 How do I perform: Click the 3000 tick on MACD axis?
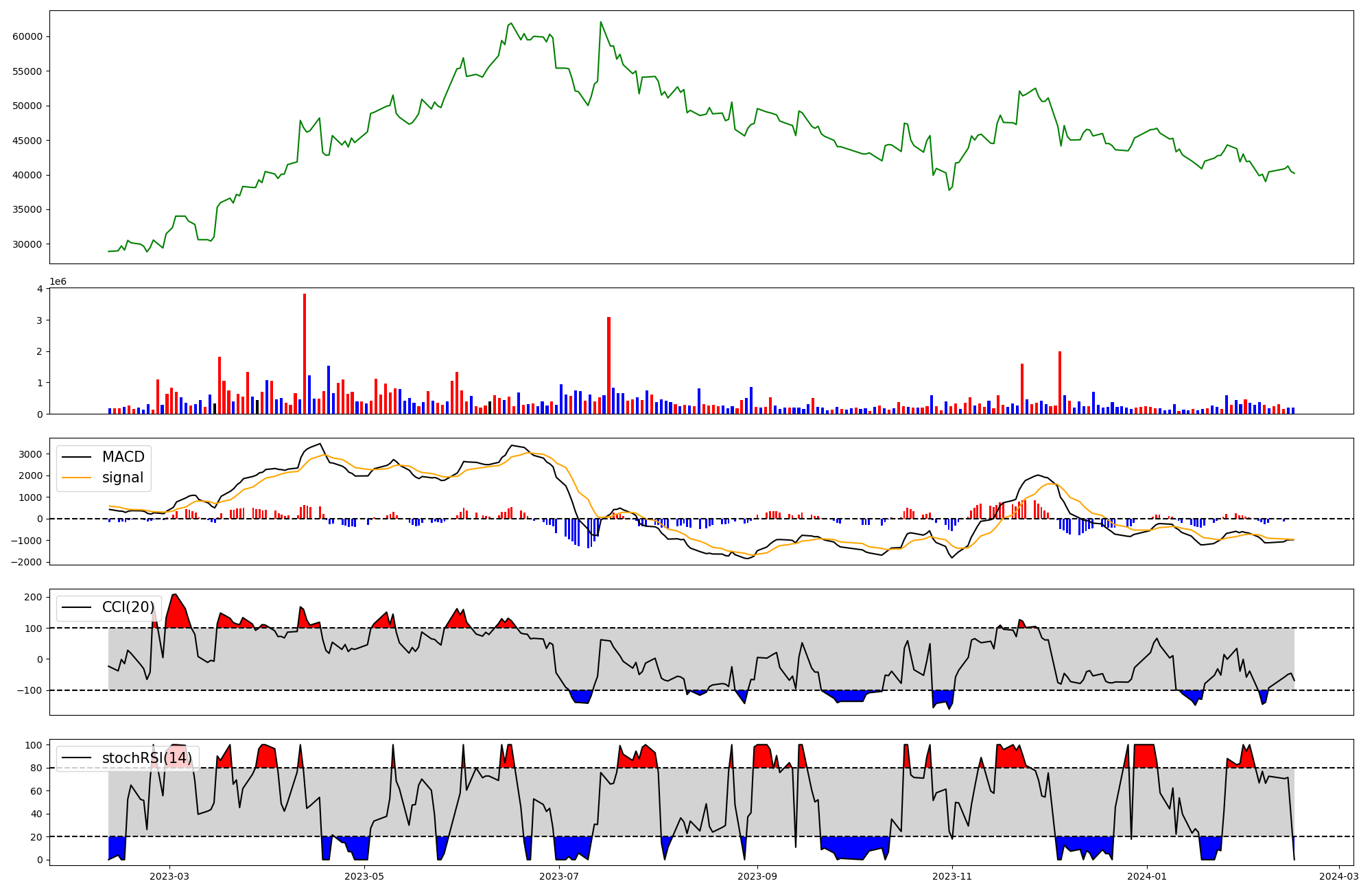[x=30, y=454]
